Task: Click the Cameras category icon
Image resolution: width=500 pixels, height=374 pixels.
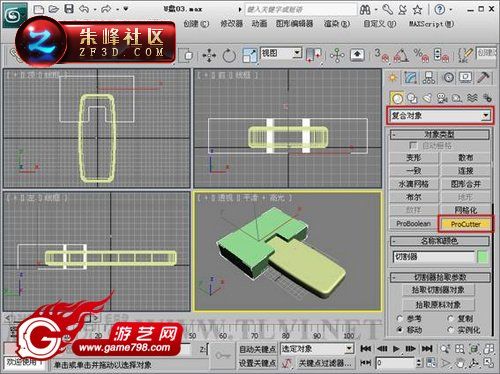Action: [x=442, y=98]
